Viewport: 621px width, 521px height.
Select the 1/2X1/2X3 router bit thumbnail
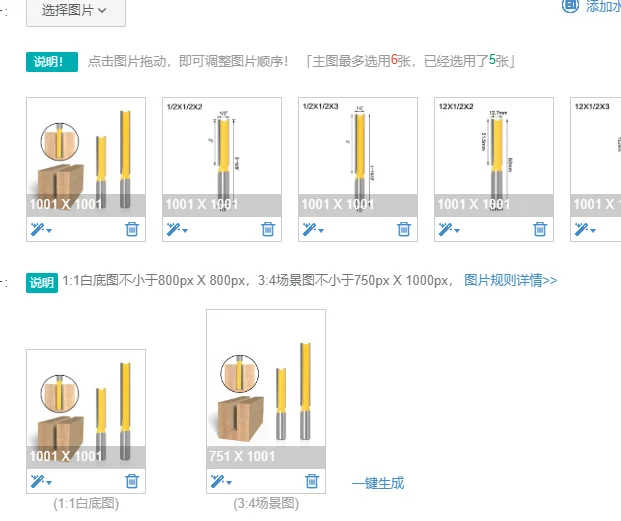358,157
